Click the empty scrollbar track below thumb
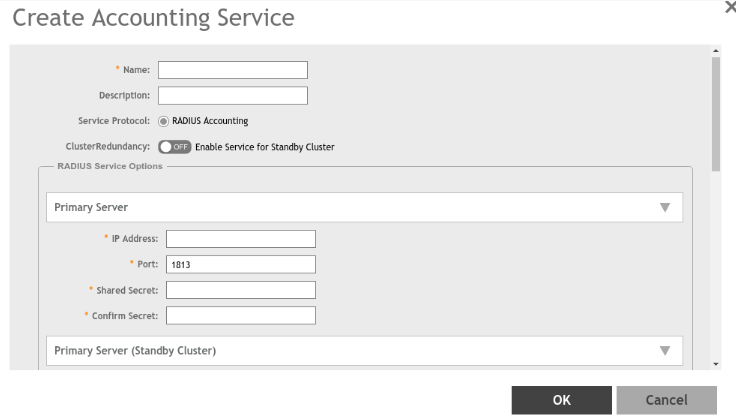Viewport: 736px width, 419px height. (x=716, y=270)
